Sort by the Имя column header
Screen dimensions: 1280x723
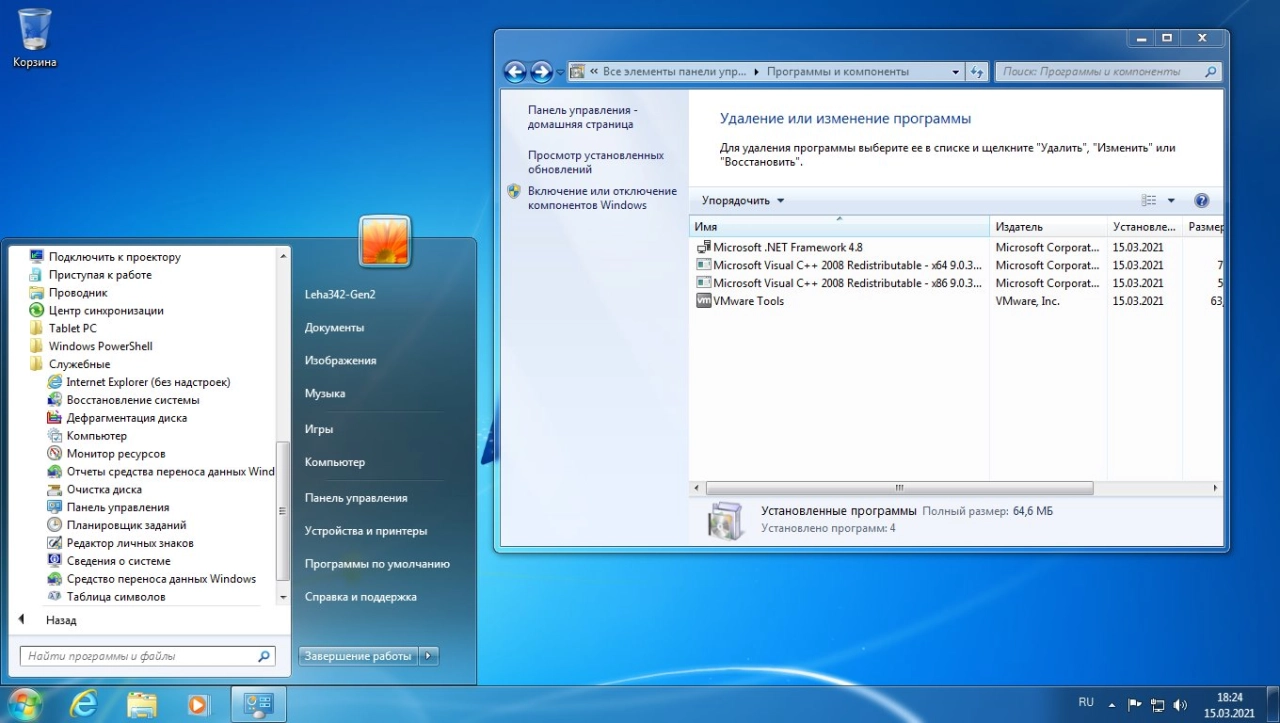click(839, 227)
